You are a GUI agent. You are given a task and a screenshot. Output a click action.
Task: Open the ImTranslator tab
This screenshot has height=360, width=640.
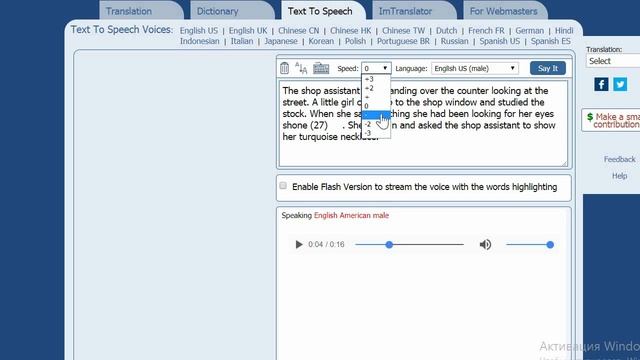tap(414, 11)
